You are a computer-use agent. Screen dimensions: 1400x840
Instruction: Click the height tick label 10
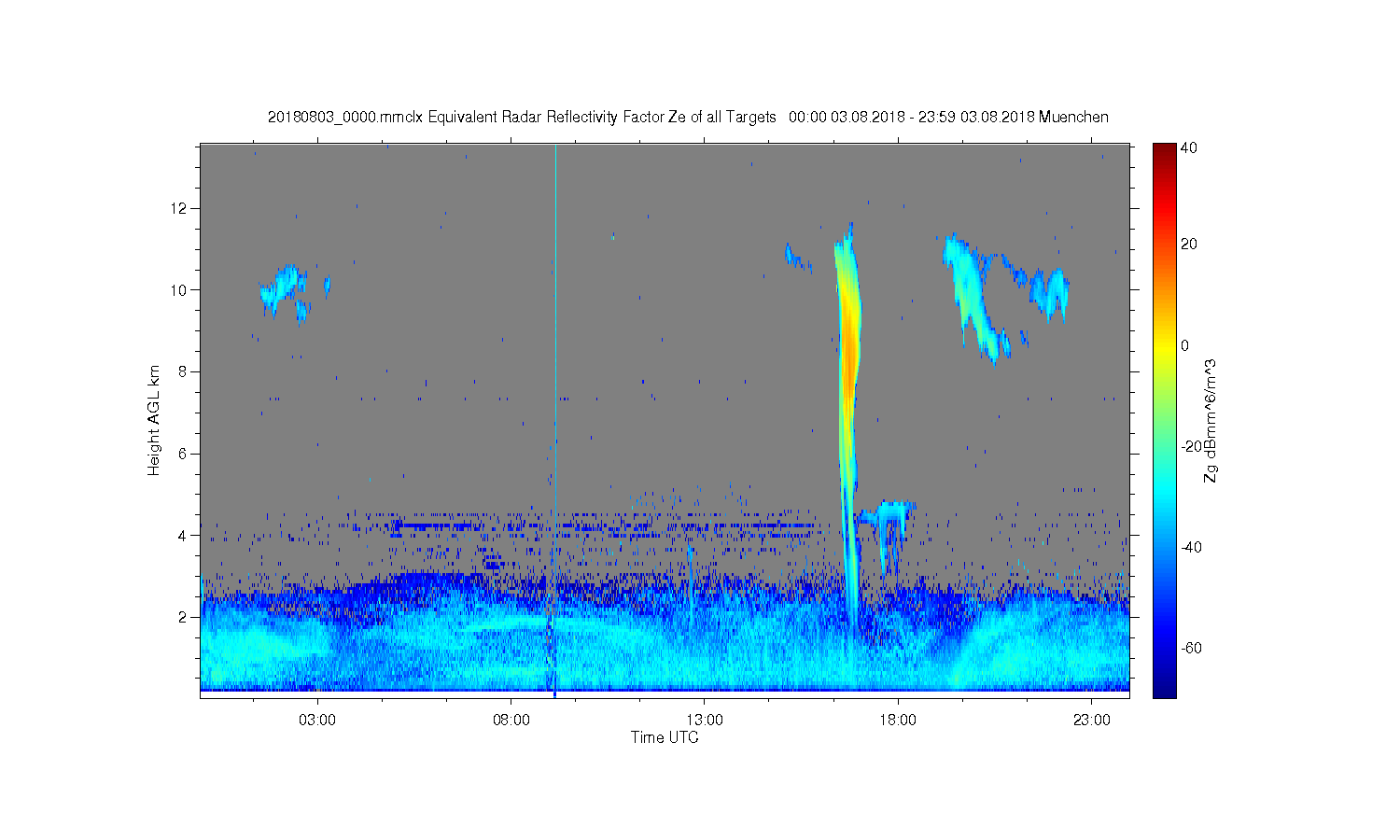point(180,289)
